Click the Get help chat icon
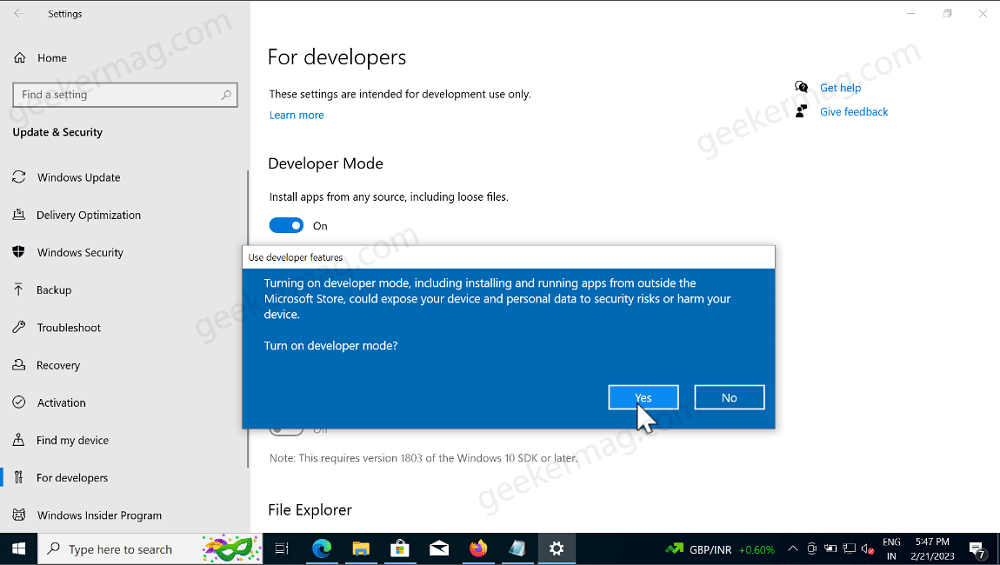 (x=801, y=87)
